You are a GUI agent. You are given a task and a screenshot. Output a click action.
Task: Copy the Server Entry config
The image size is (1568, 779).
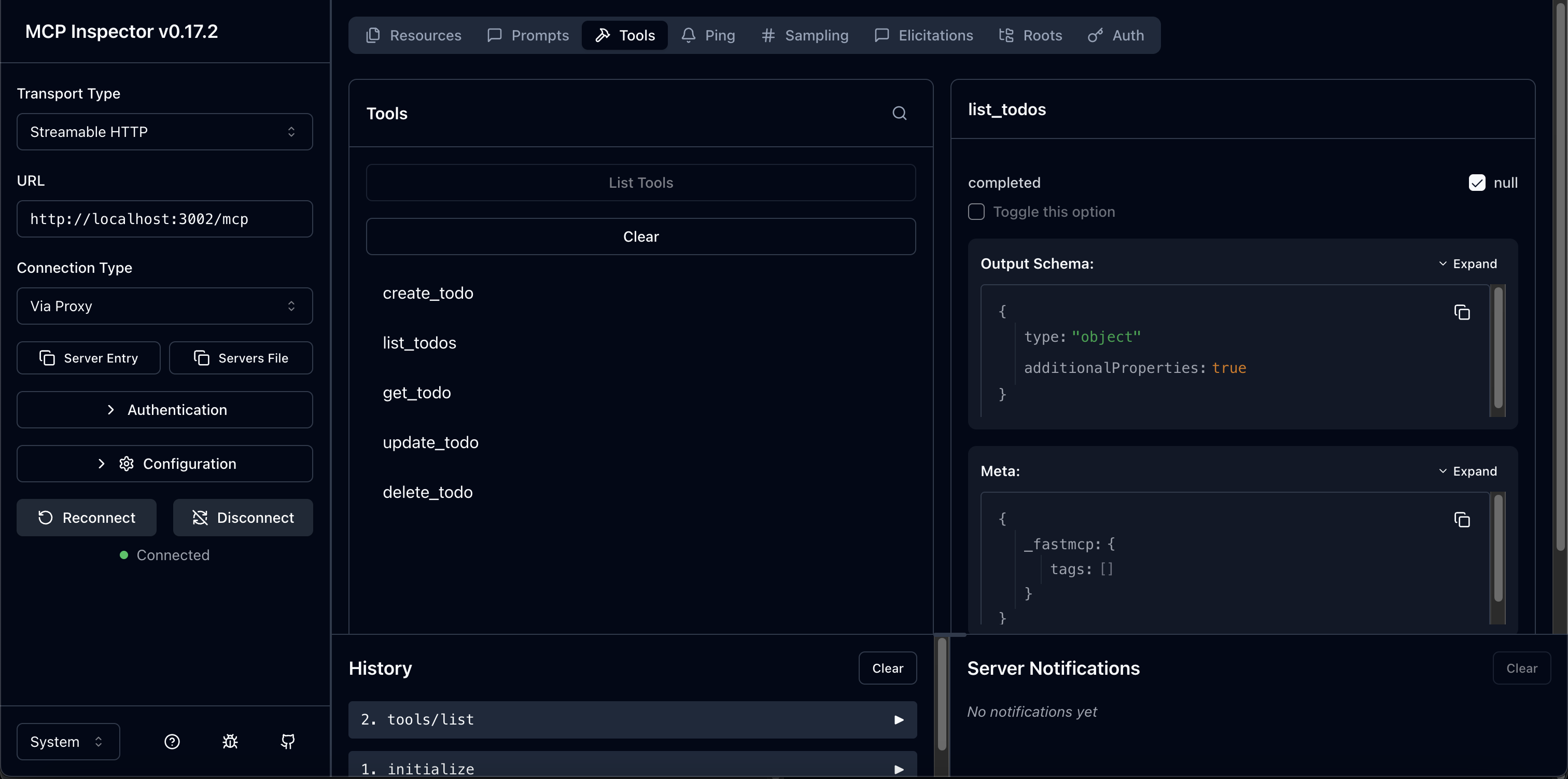pos(88,358)
